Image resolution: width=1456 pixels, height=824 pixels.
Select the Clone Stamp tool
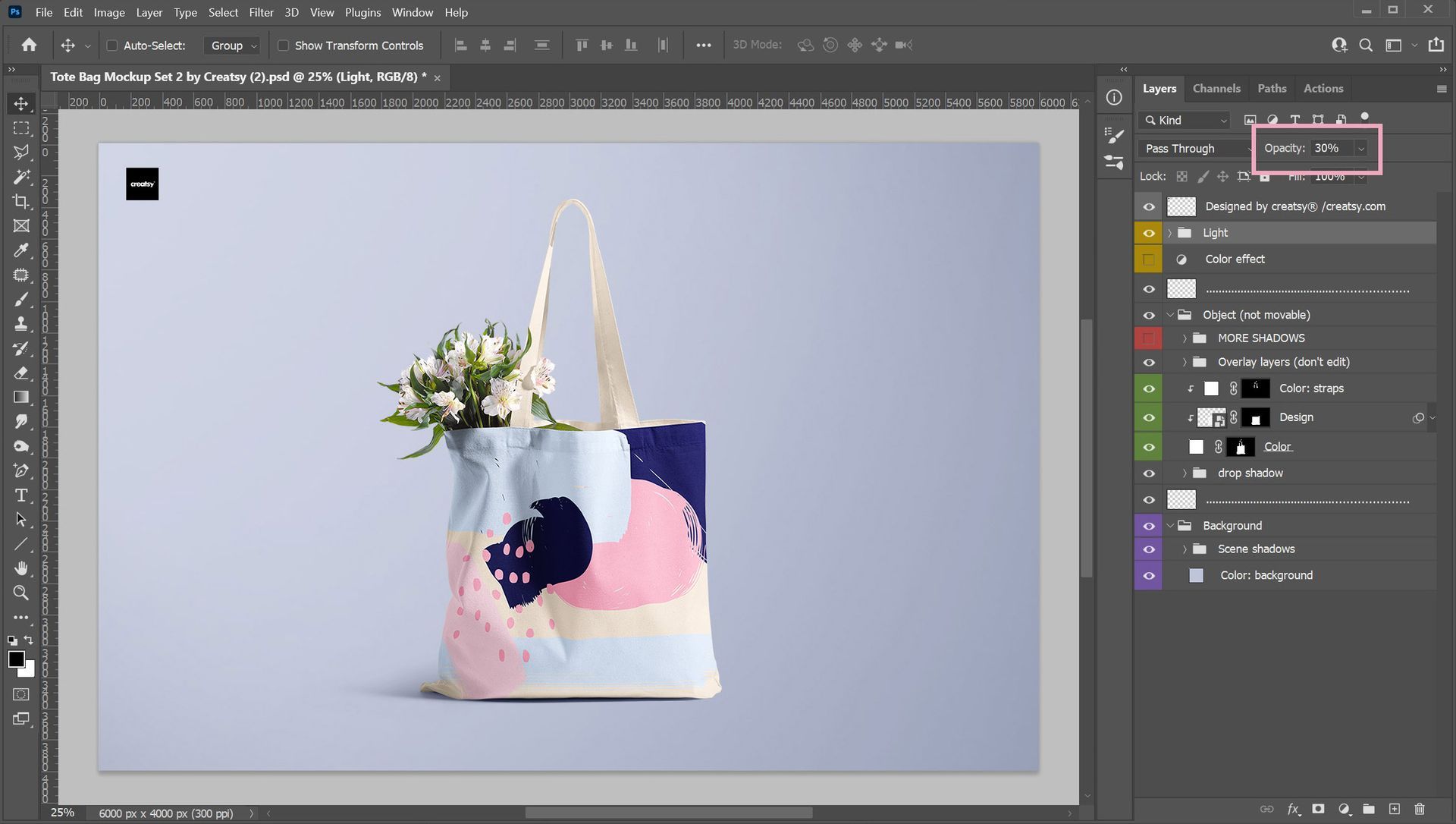[21, 323]
